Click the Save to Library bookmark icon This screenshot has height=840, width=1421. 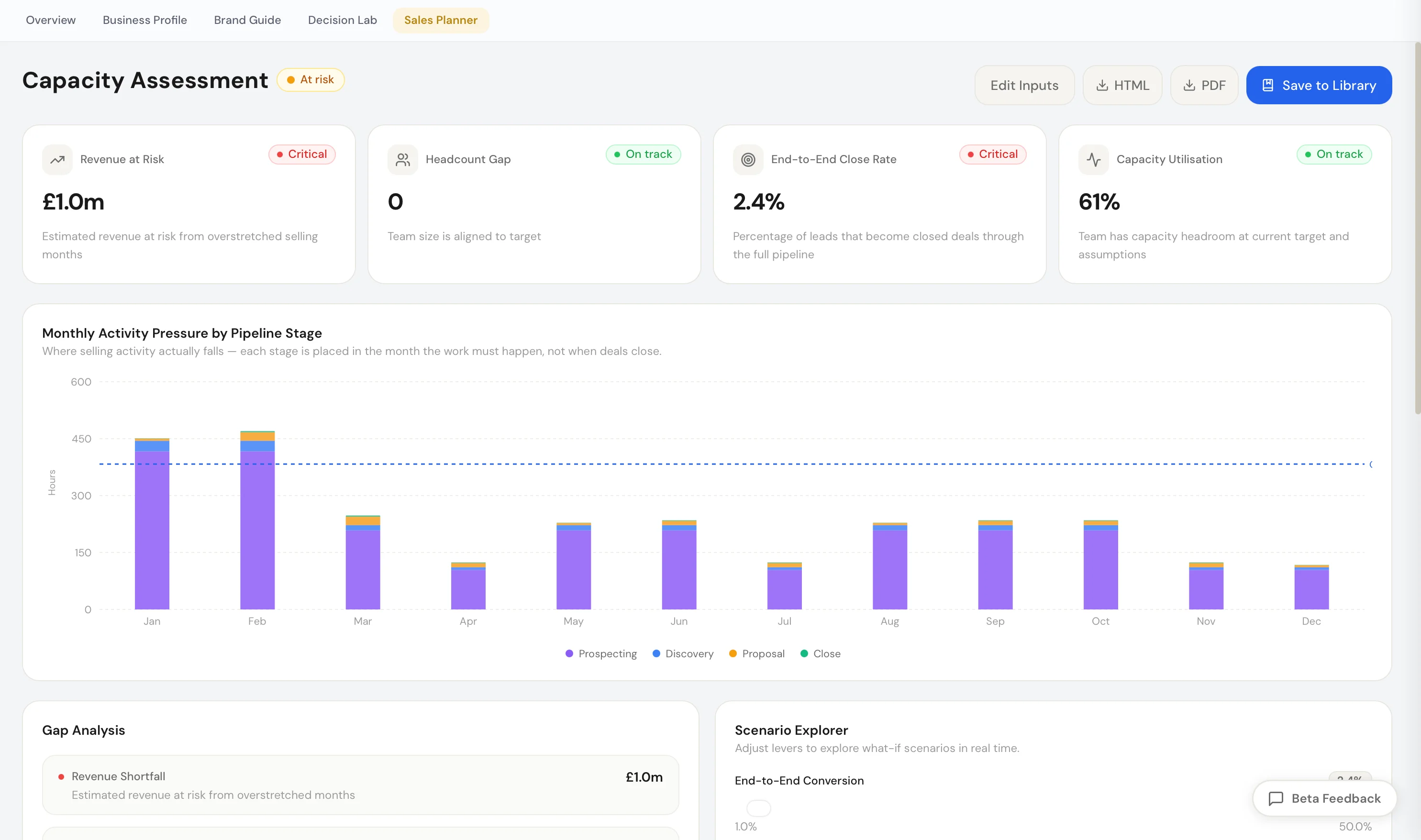pyautogui.click(x=1268, y=85)
